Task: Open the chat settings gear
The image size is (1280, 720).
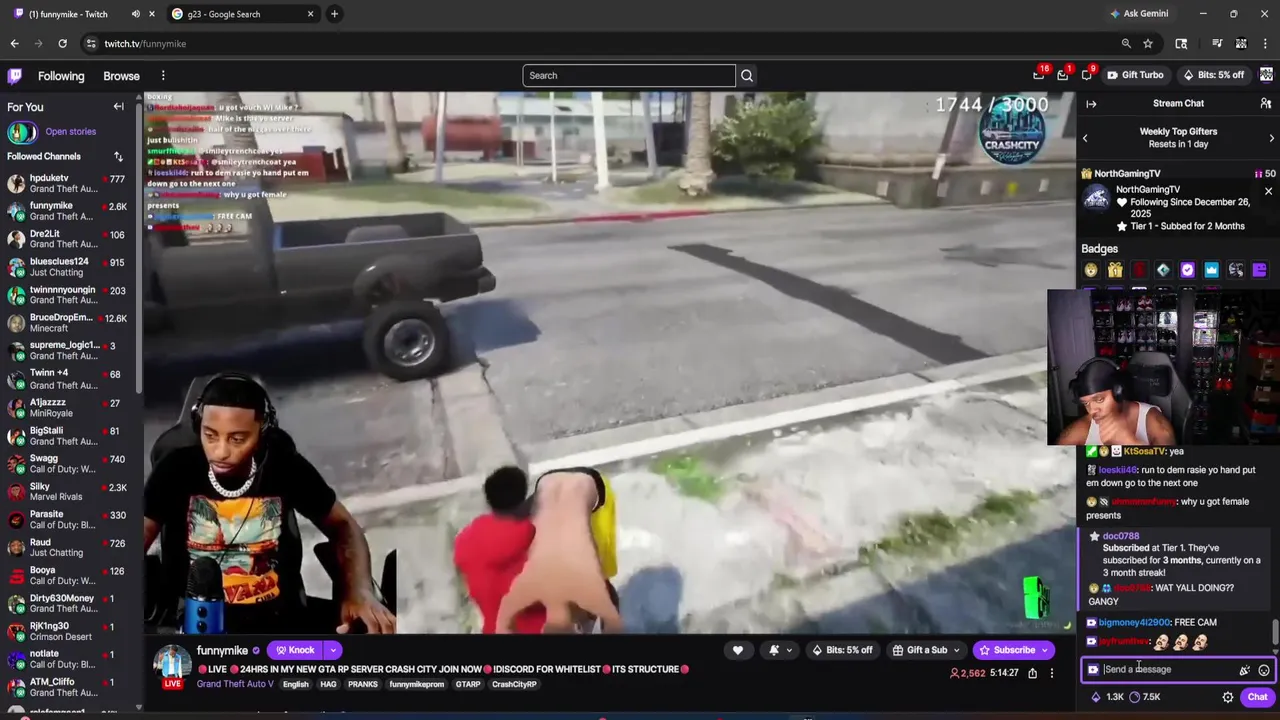Action: (1228, 697)
